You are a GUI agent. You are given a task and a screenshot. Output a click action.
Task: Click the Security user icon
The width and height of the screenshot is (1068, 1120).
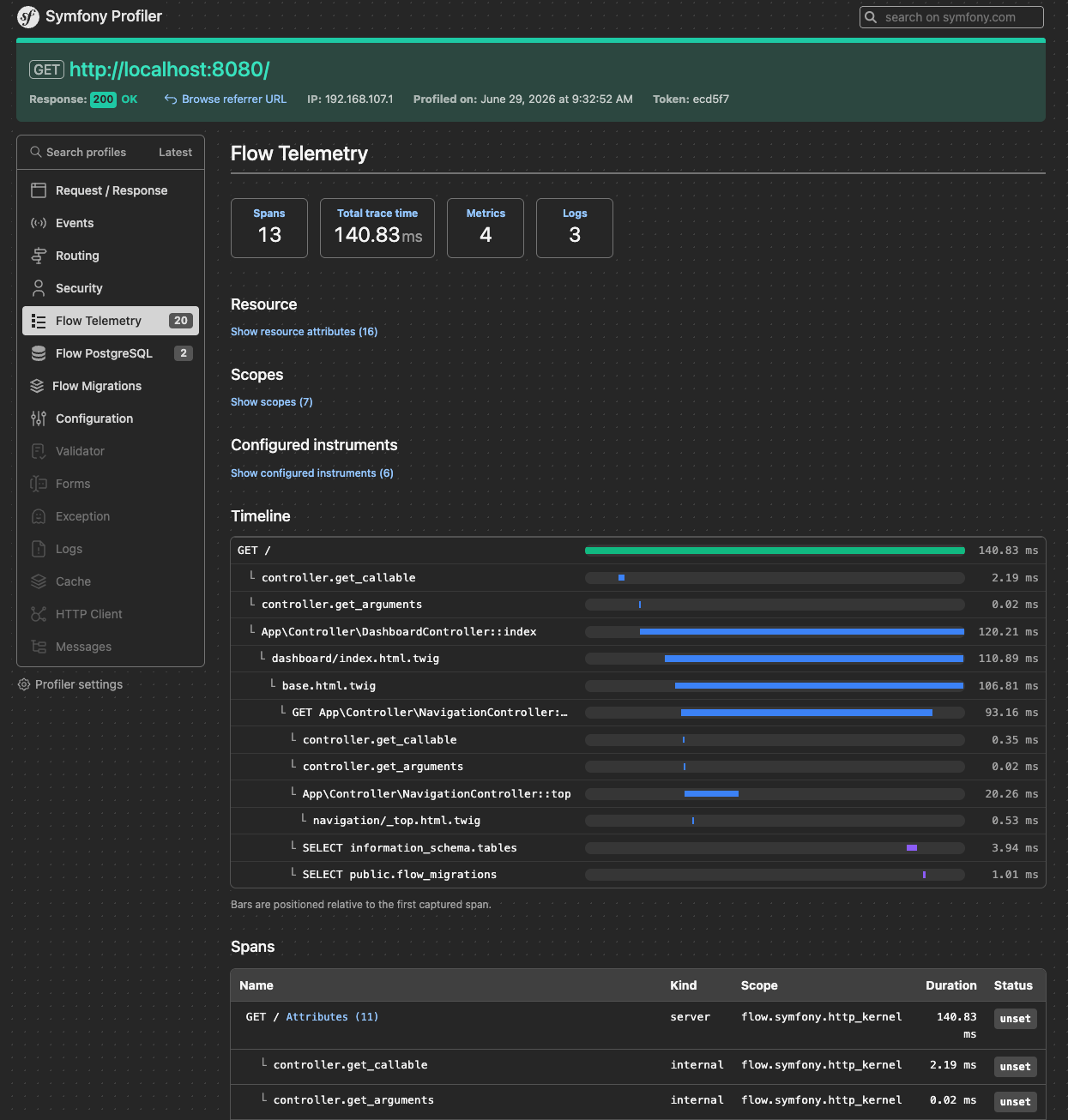pos(39,288)
